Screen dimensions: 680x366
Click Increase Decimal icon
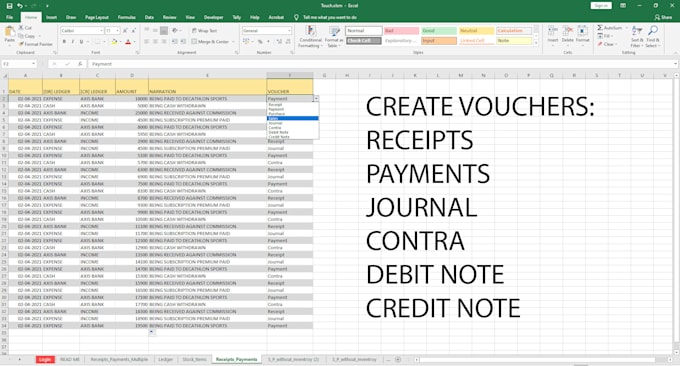[x=279, y=42]
